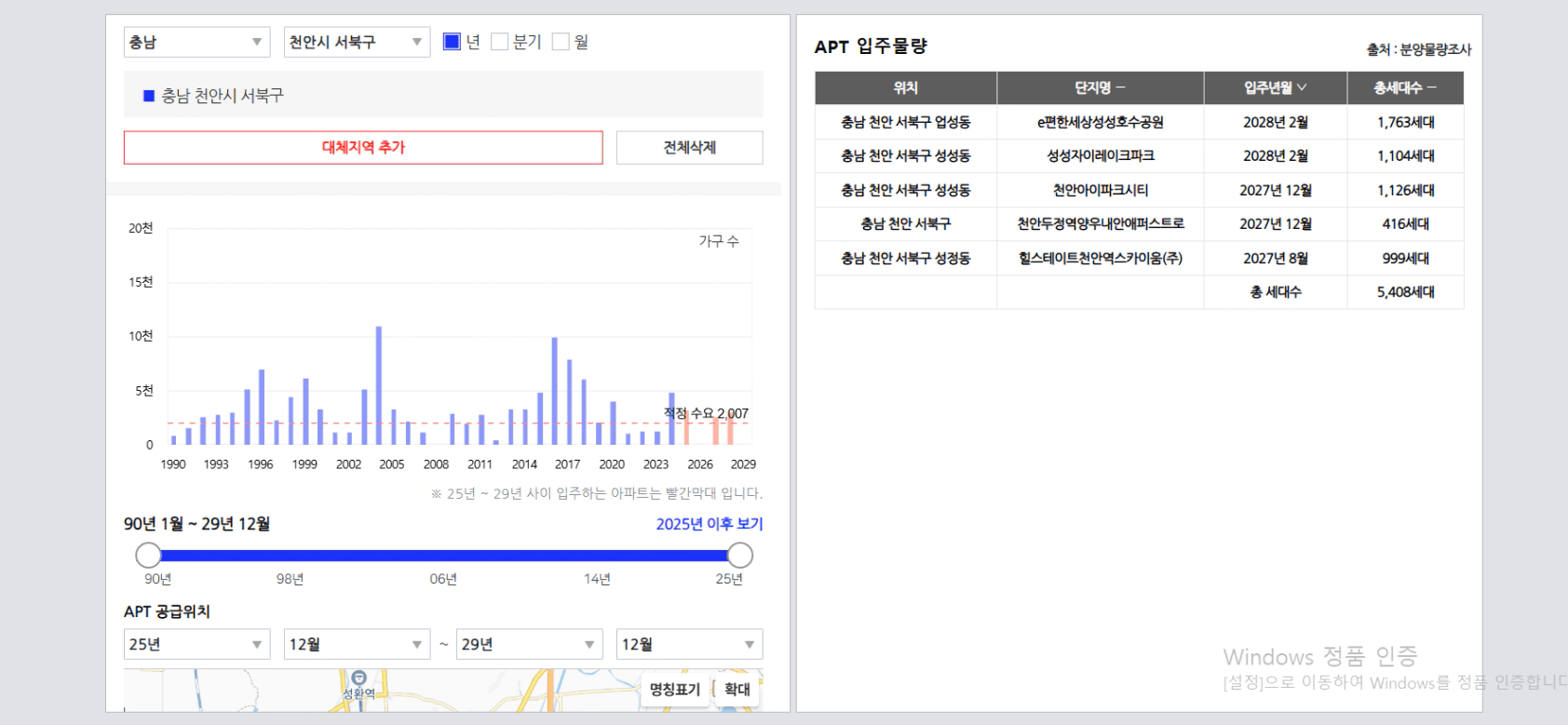1568x725 pixels.
Task: Click the 적정 수요 2,007 chart label
Action: pyautogui.click(x=706, y=413)
